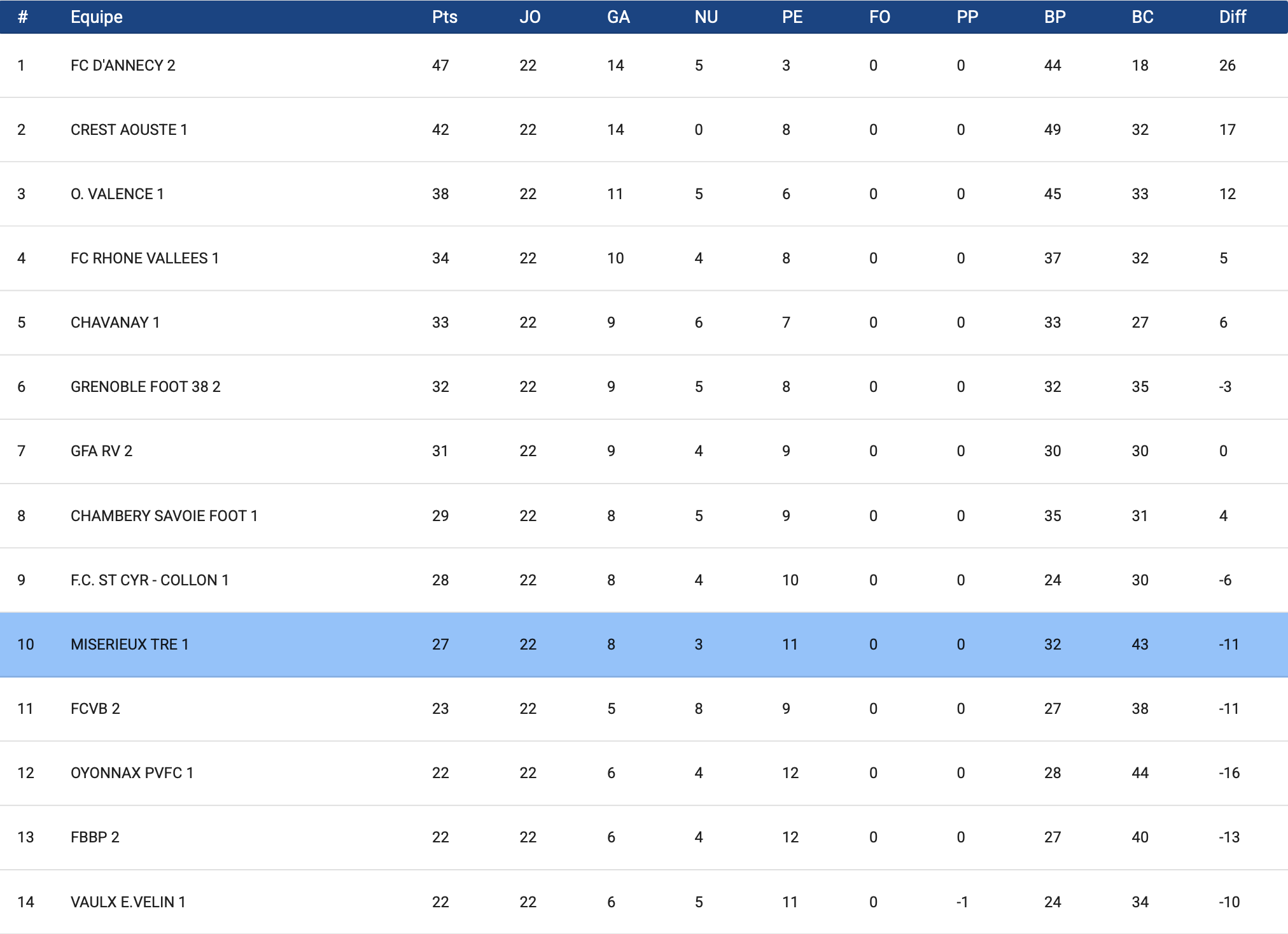Click the Diff column header
Viewport: 1288px width, 934px height.
coord(1232,17)
